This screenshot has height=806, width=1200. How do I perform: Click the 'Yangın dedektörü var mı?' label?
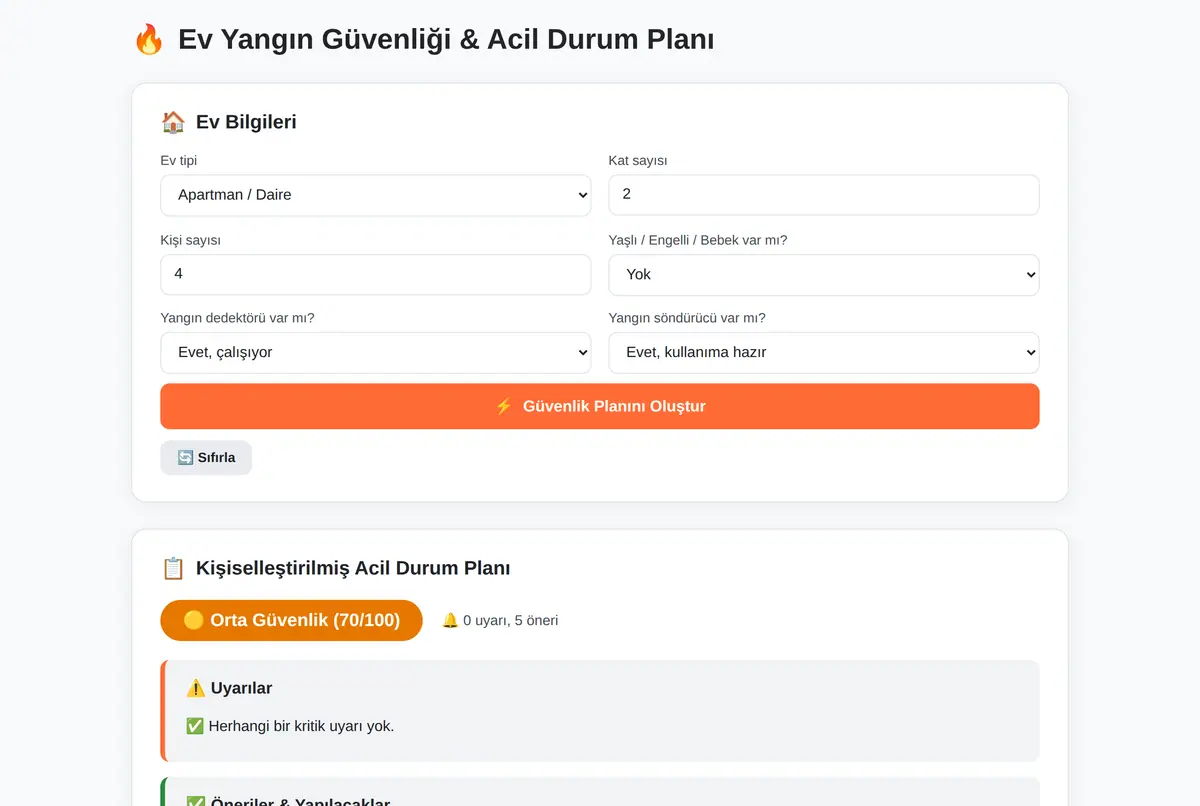237,318
